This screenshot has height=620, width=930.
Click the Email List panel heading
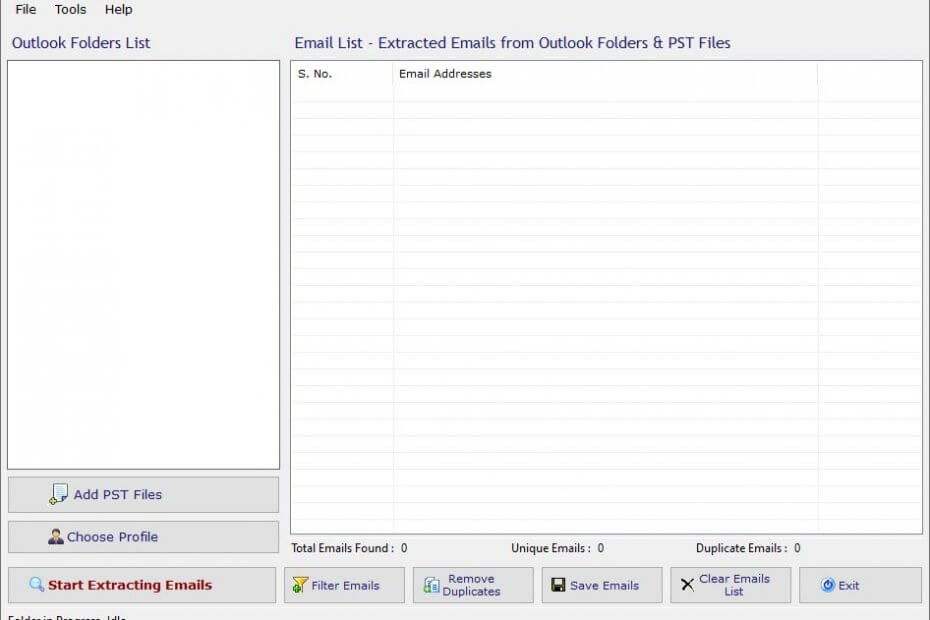512,43
